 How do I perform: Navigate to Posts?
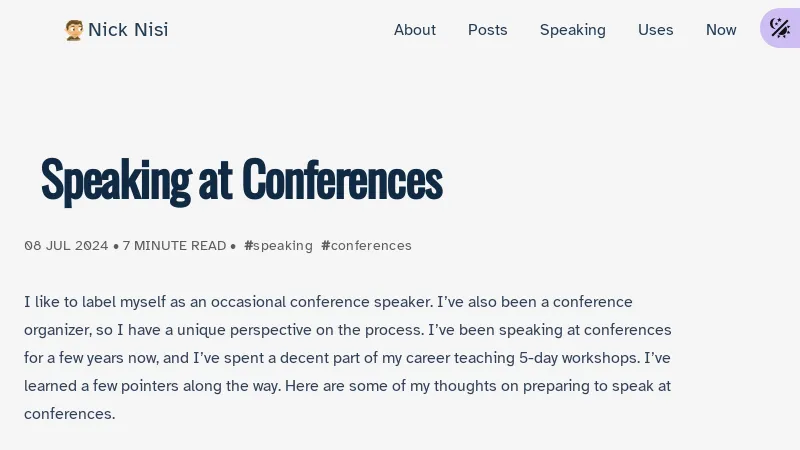488,30
